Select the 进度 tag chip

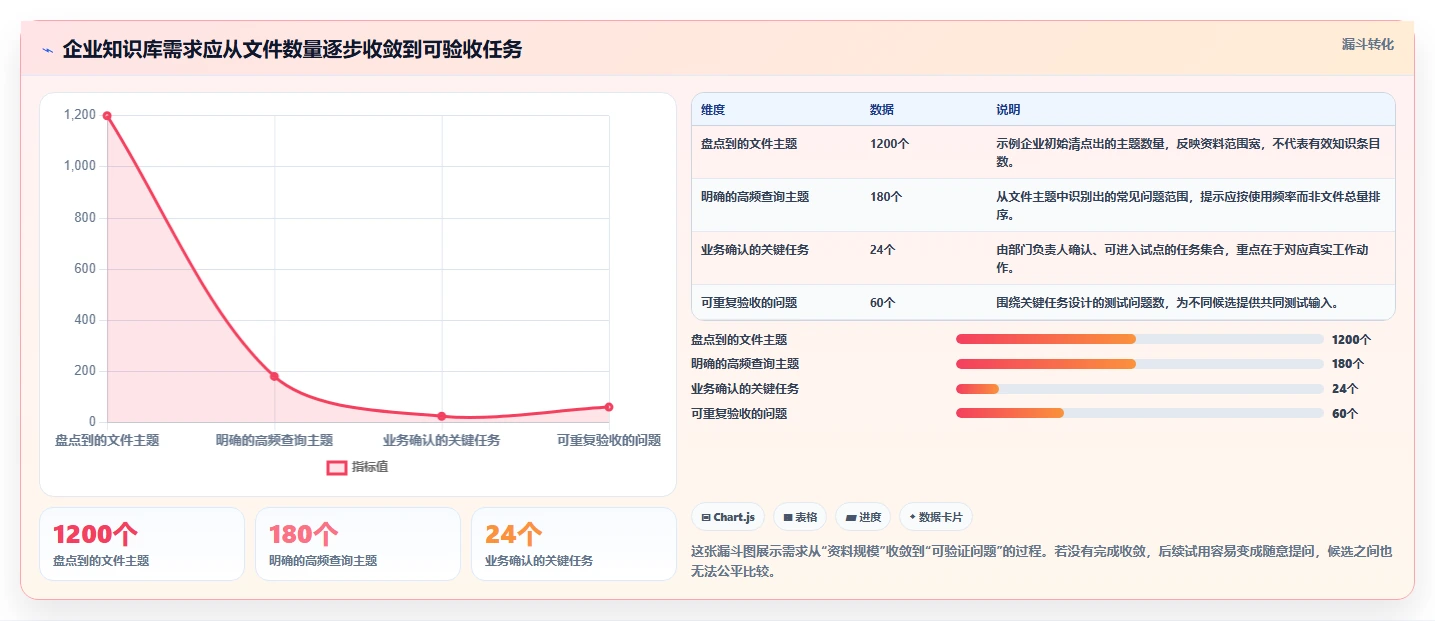point(863,517)
